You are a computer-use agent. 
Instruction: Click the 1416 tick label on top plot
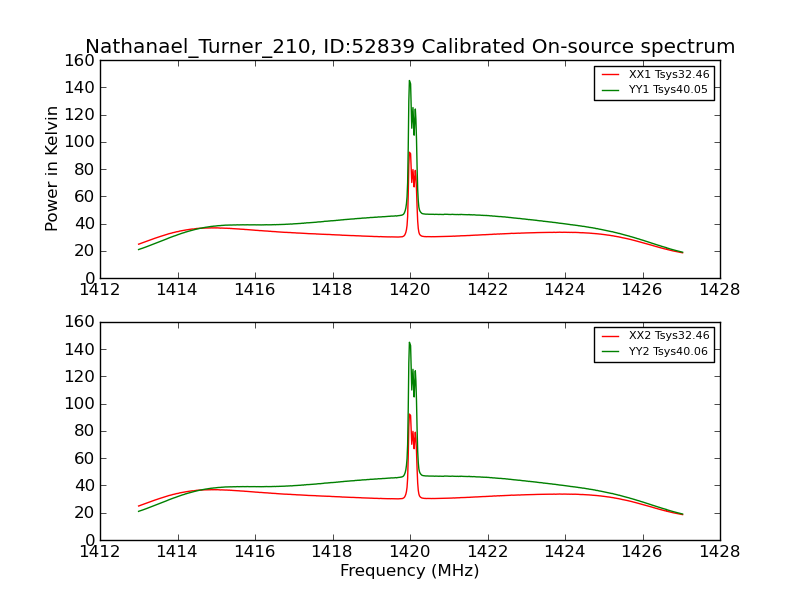pyautogui.click(x=255, y=290)
